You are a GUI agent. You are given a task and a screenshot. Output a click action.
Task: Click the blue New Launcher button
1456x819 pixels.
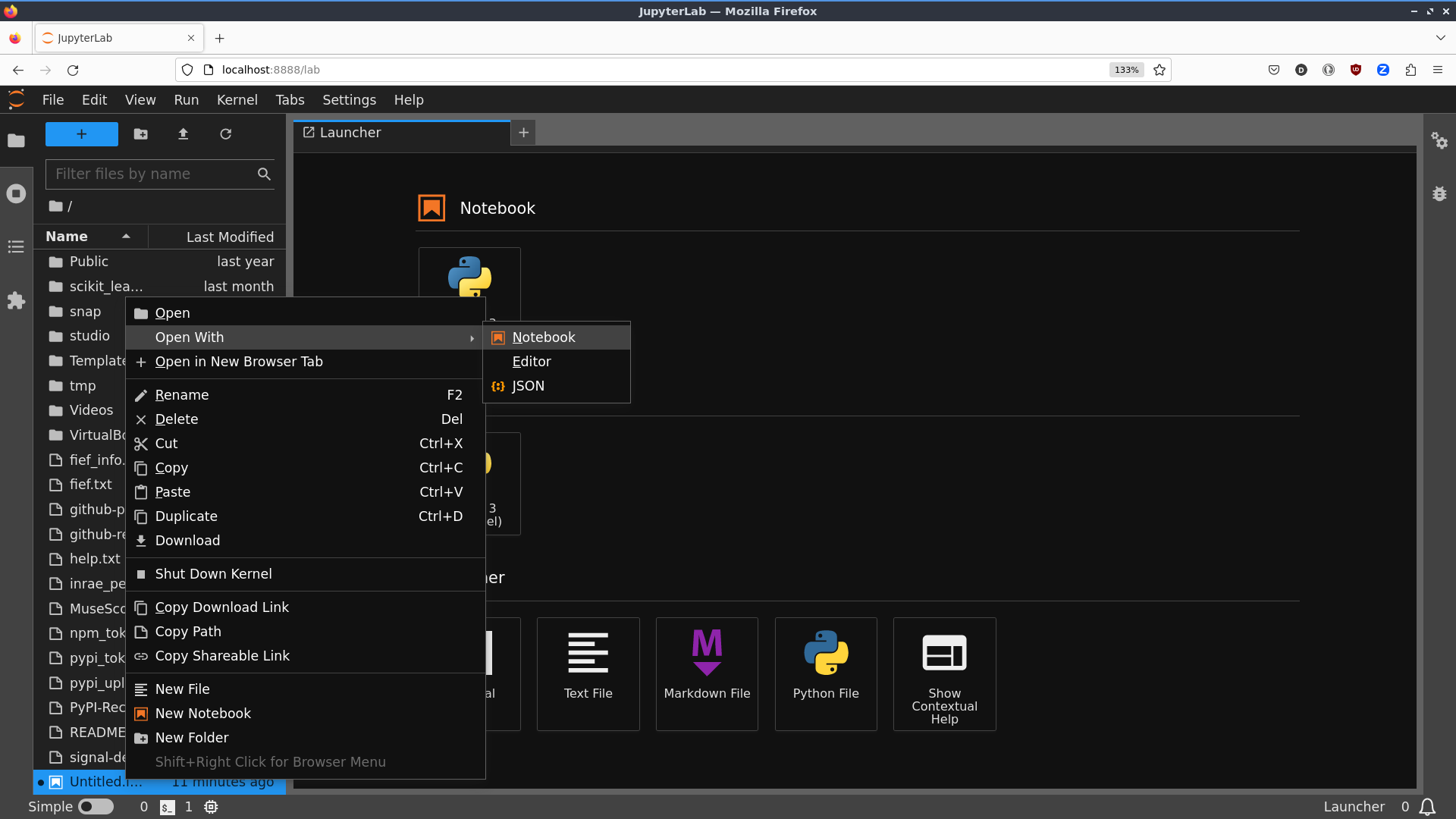click(x=82, y=134)
